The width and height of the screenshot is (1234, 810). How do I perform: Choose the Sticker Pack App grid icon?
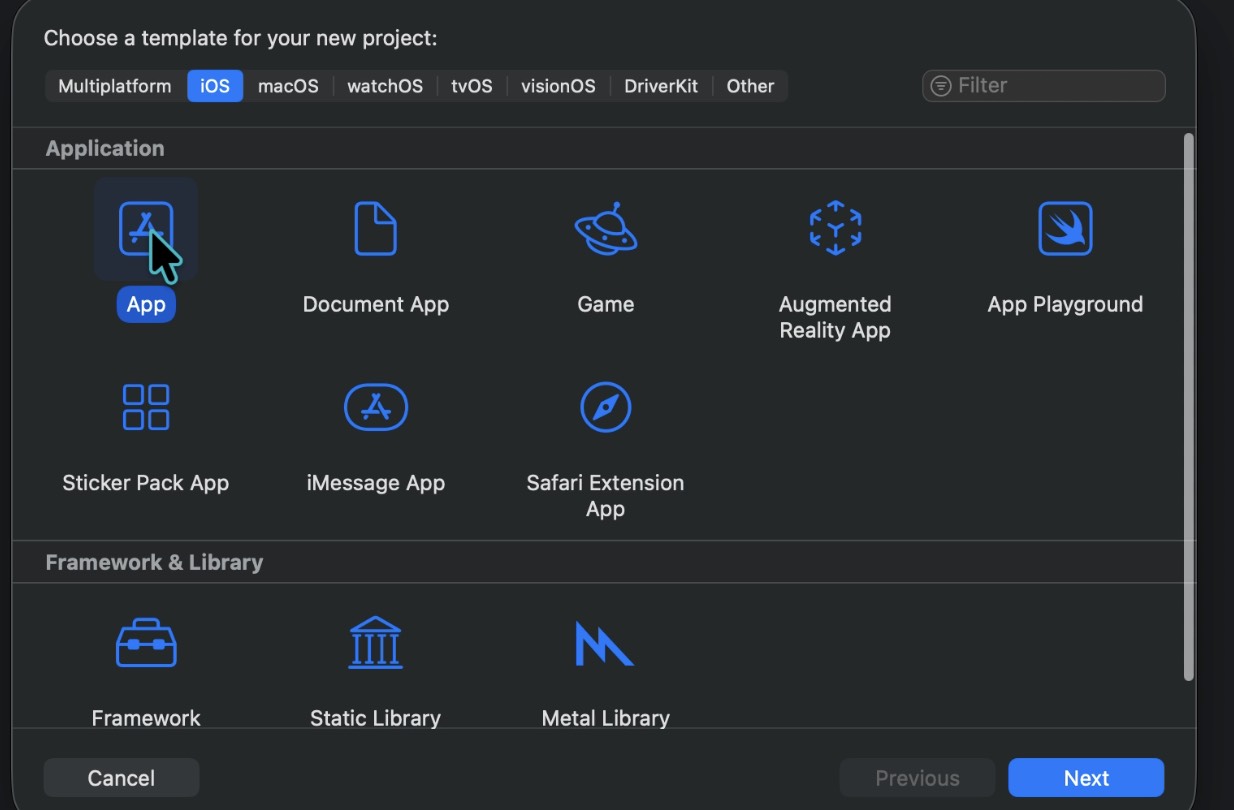pos(146,407)
